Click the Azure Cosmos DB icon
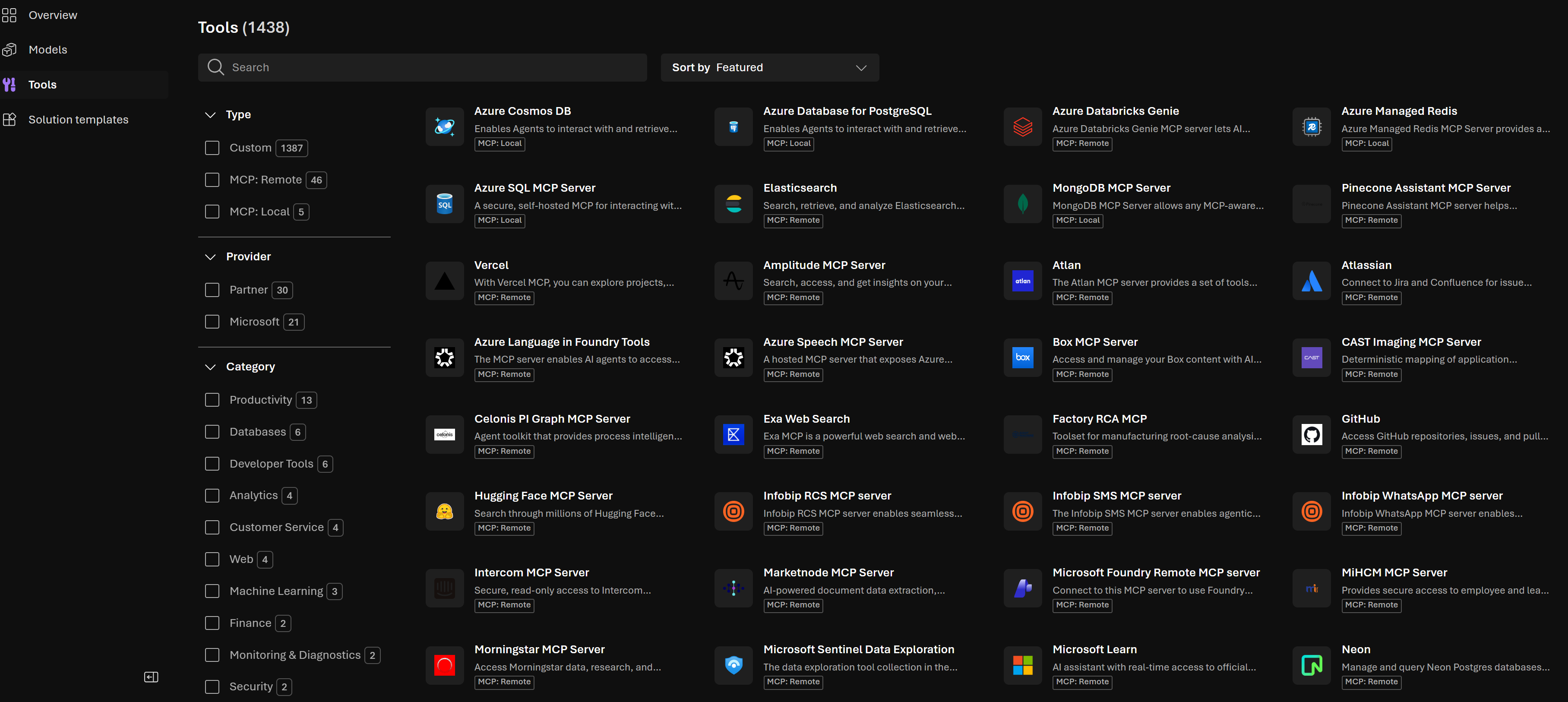The image size is (1568, 702). [444, 126]
